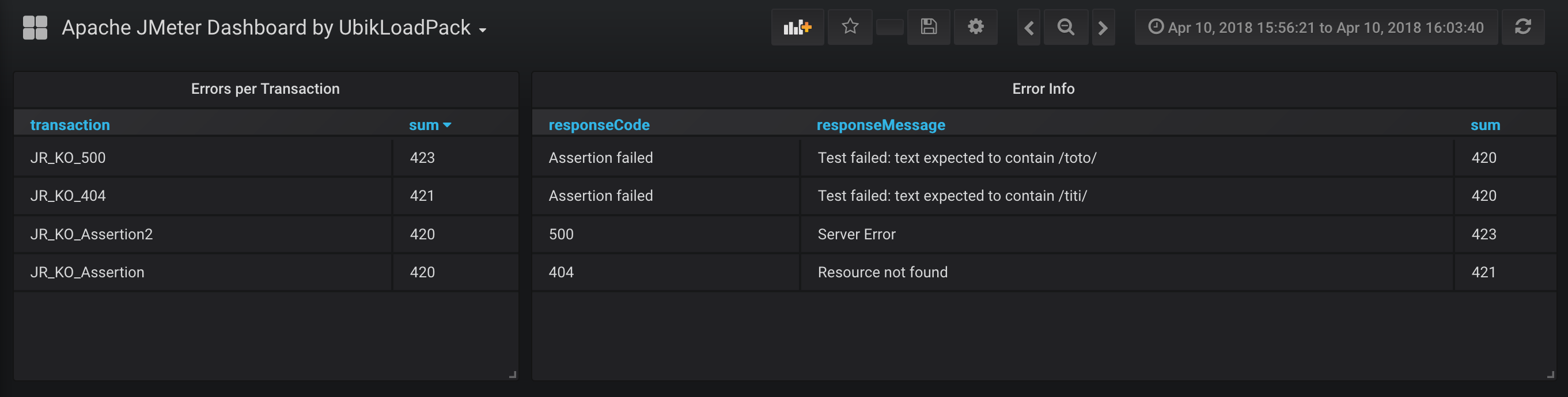Click the JR_KO_500 transaction cell
This screenshot has width=1568, height=397.
tap(68, 158)
